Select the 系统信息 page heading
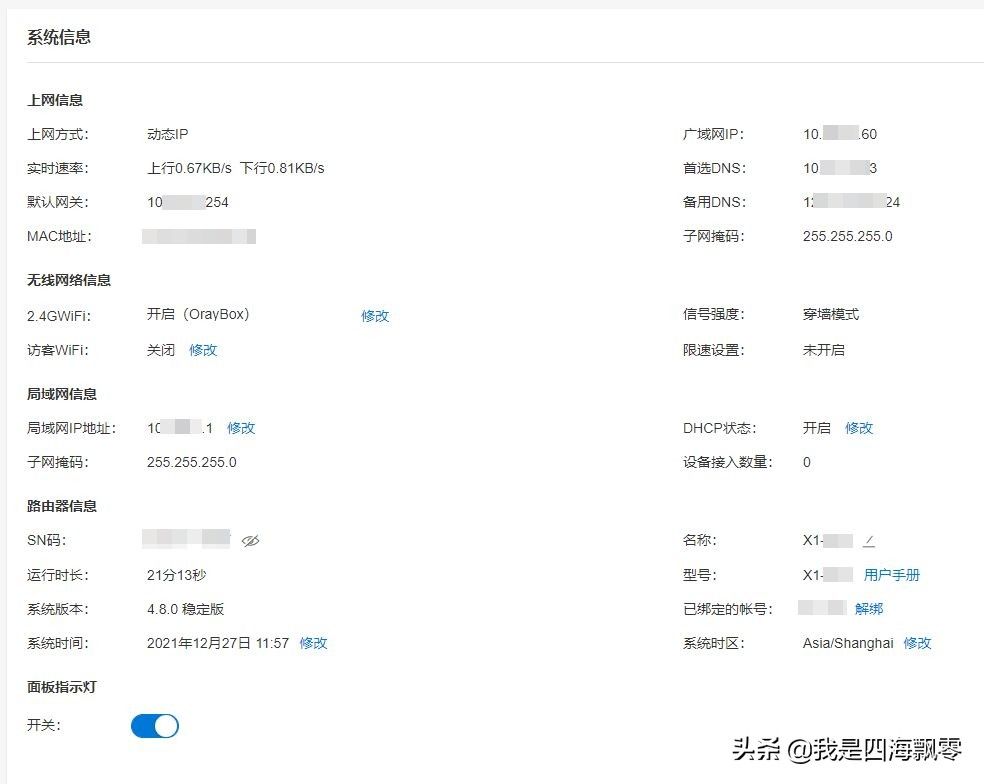Screen dimensions: 984x784 [59, 37]
